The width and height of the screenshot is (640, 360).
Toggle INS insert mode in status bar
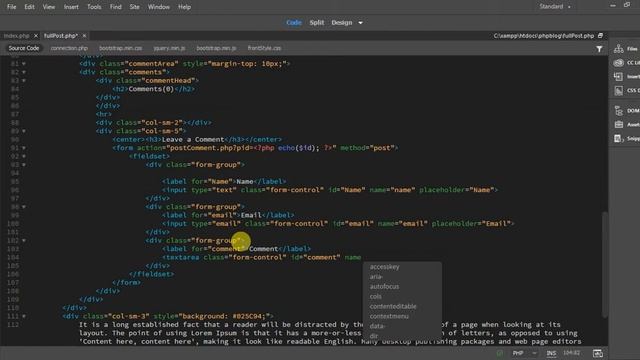(551, 353)
